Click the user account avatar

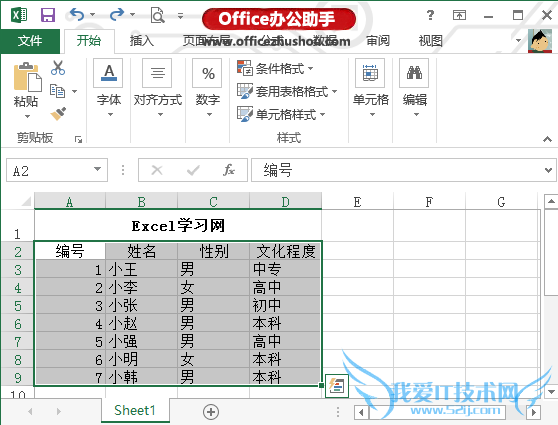[539, 41]
